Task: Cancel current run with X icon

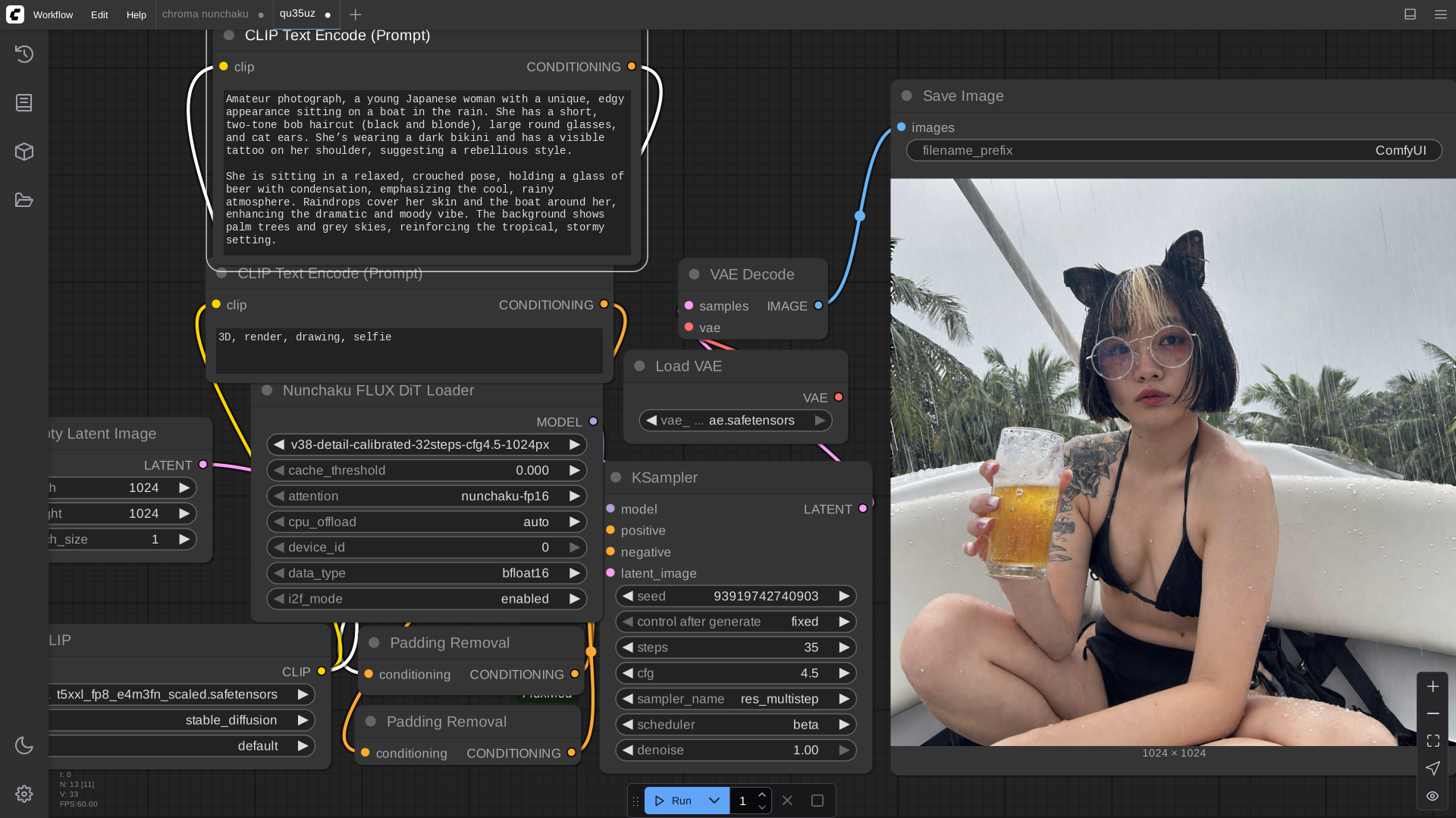Action: pos(787,801)
